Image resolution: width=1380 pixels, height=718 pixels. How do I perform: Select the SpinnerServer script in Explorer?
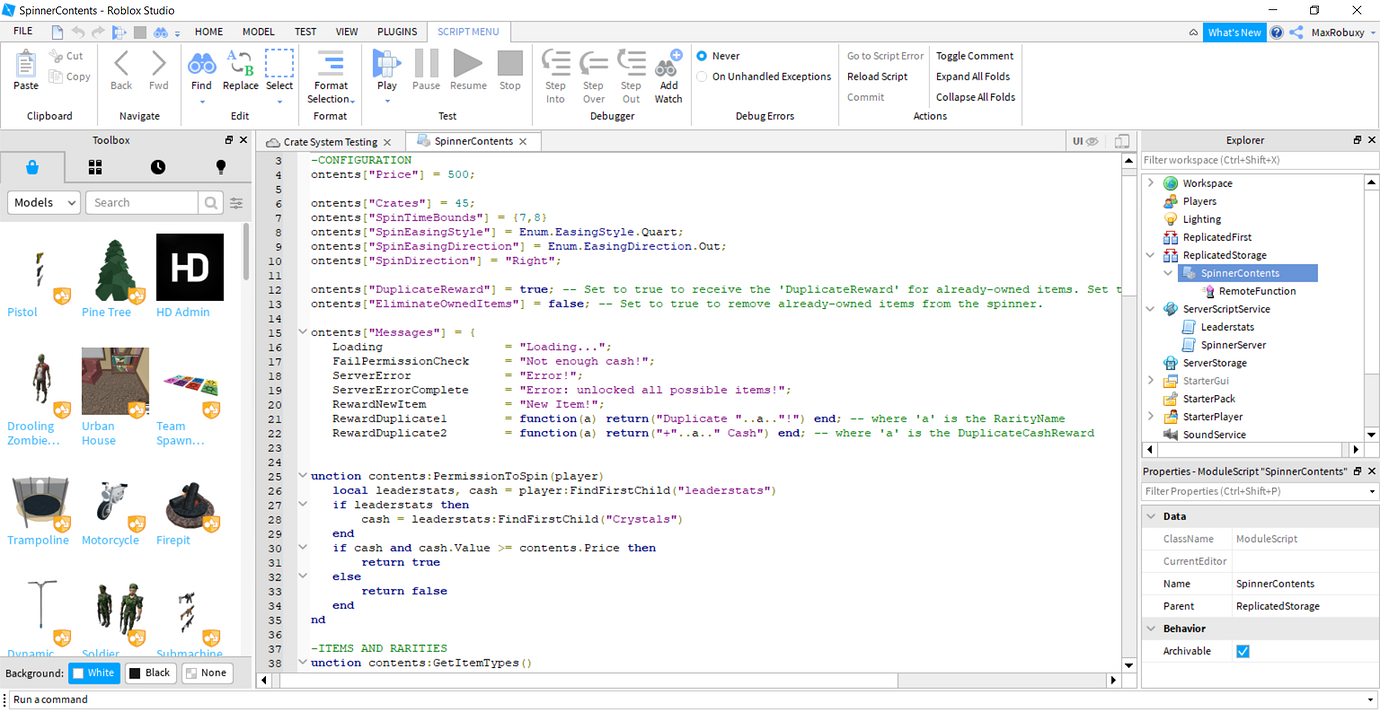point(1233,345)
